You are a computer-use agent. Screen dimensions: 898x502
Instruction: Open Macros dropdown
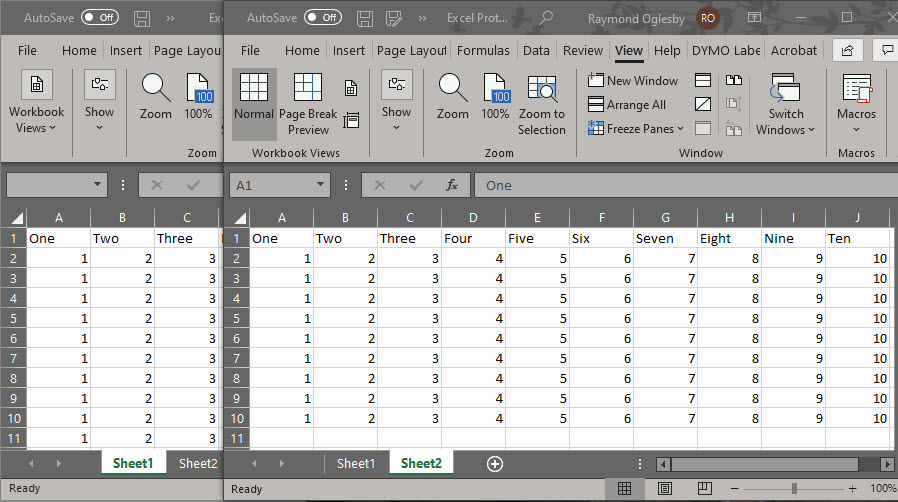[856, 103]
